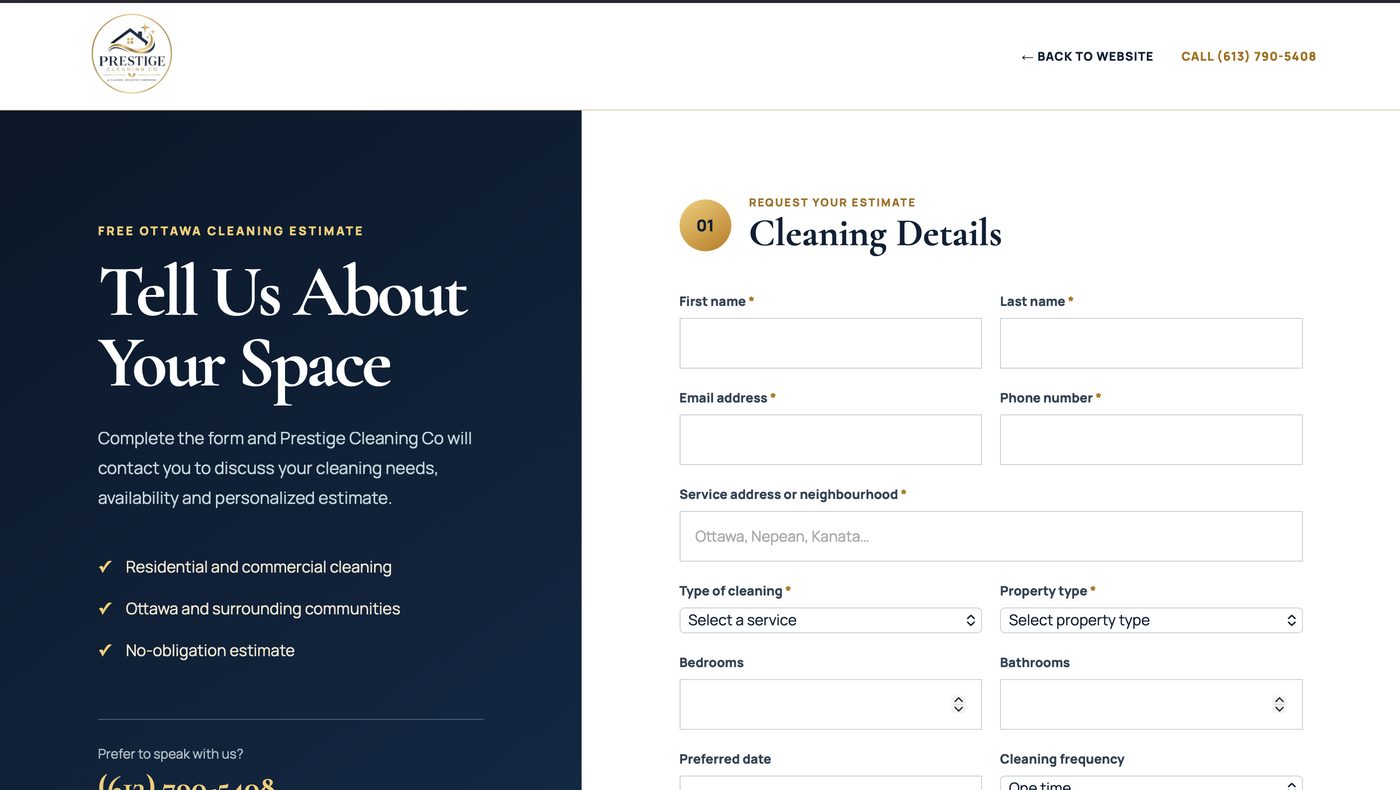Click the Preferred date label
Image resolution: width=1400 pixels, height=790 pixels.
click(x=725, y=759)
